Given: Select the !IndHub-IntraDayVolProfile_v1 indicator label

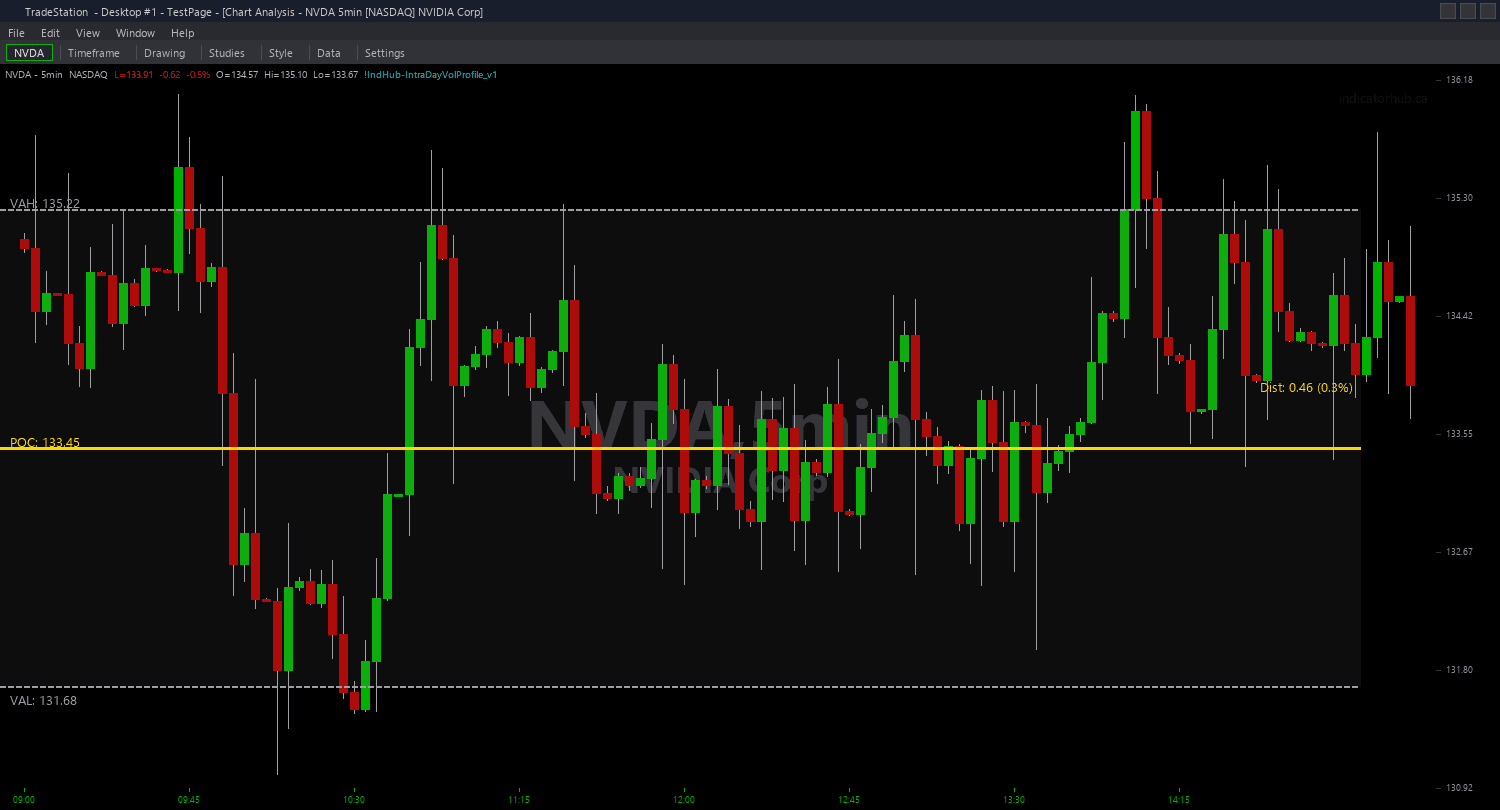Looking at the screenshot, I should coord(430,73).
